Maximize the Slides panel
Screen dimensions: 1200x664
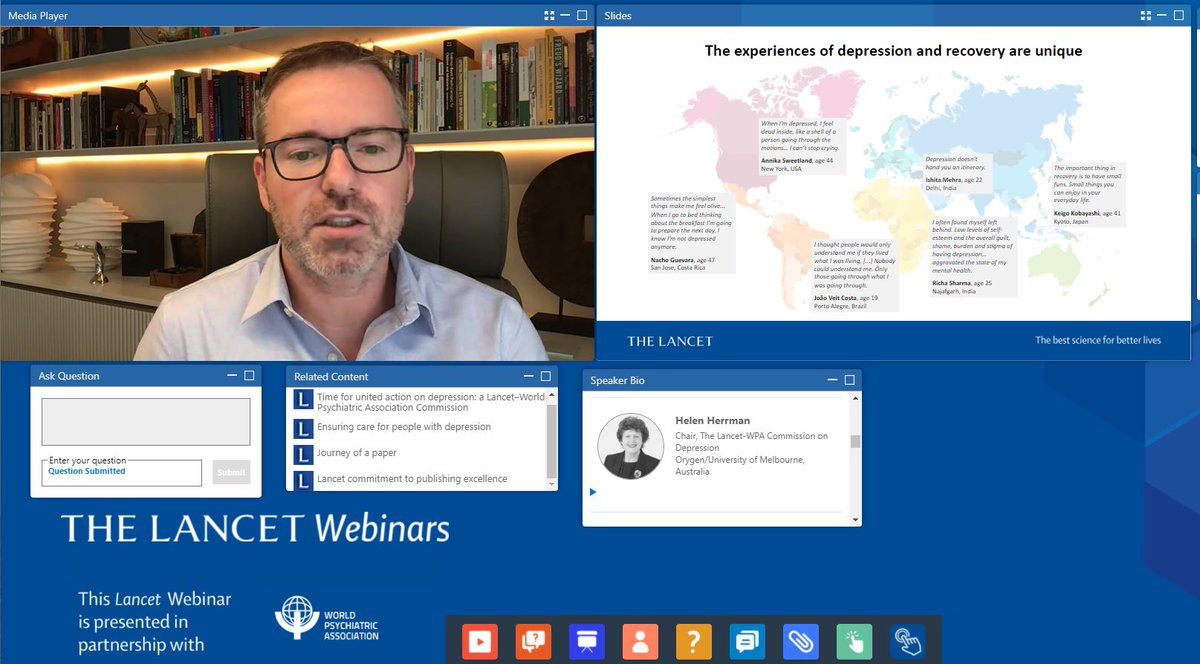(1178, 15)
